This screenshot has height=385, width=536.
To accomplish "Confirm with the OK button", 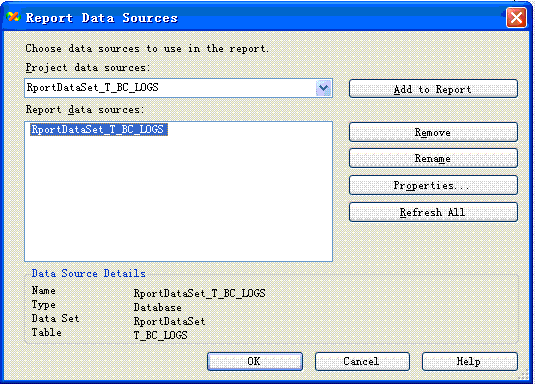I will point(255,361).
